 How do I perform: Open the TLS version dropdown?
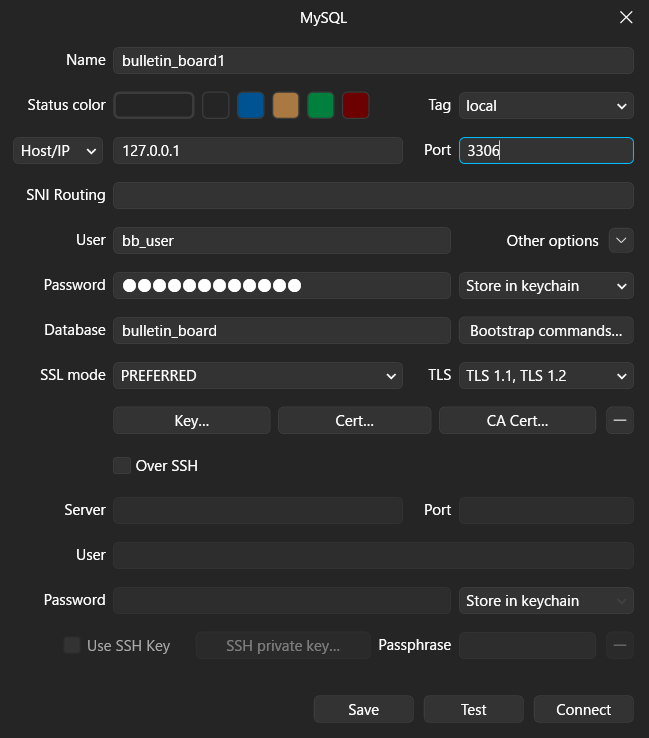[x=545, y=376]
